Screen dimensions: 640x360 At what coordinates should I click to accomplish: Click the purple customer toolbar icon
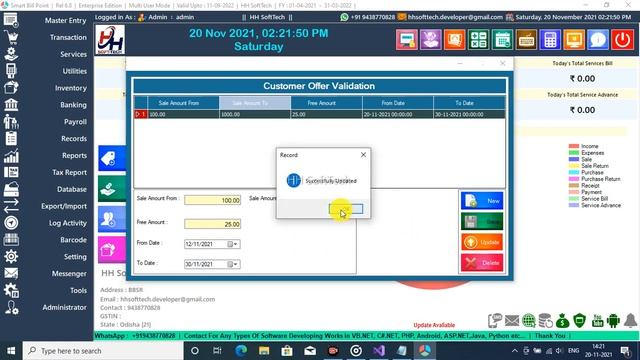[431, 40]
